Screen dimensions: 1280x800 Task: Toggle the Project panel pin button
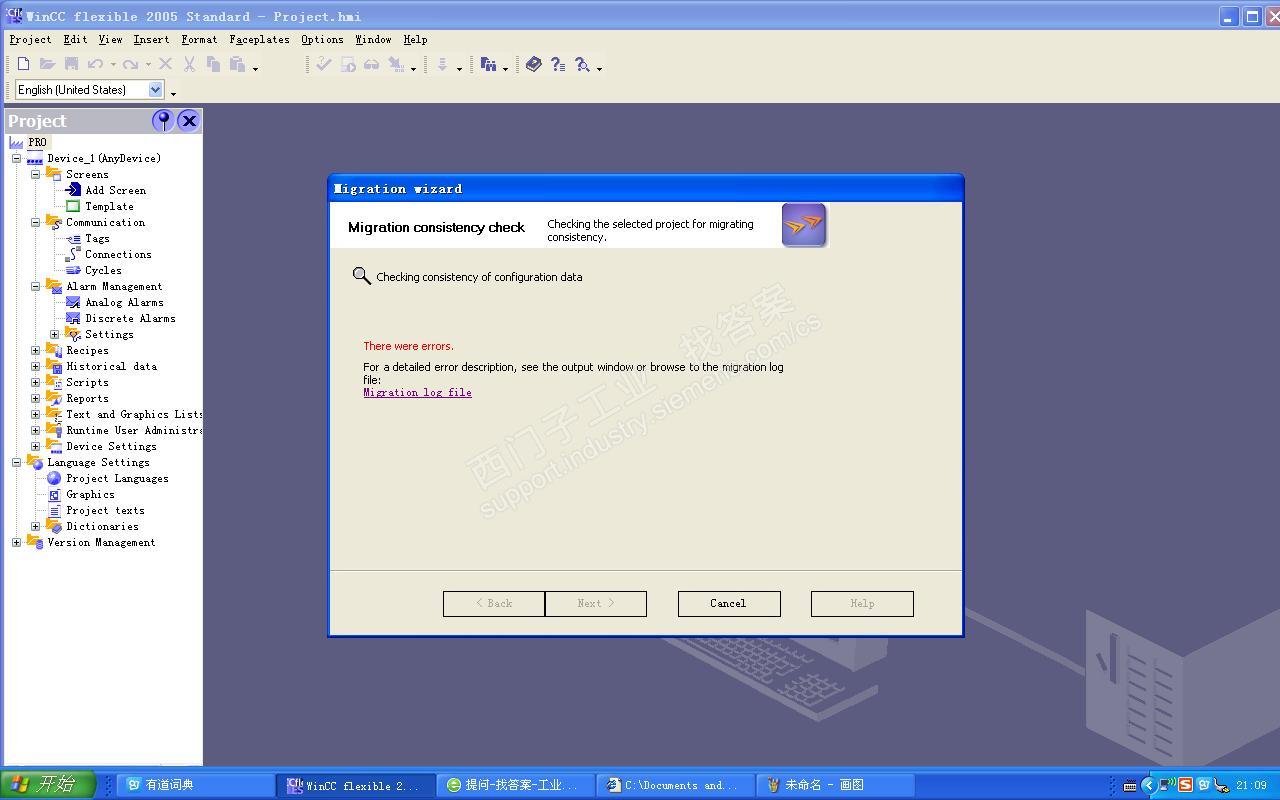click(x=163, y=121)
